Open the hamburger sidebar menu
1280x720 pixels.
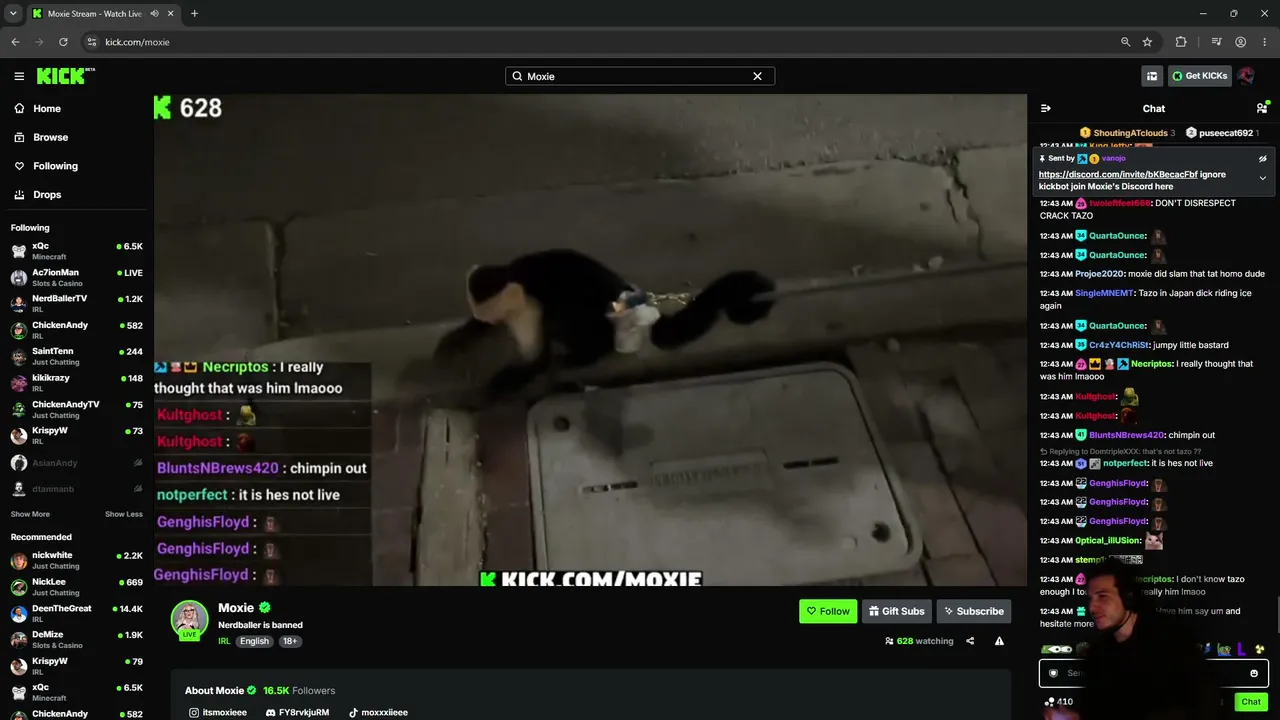click(19, 76)
